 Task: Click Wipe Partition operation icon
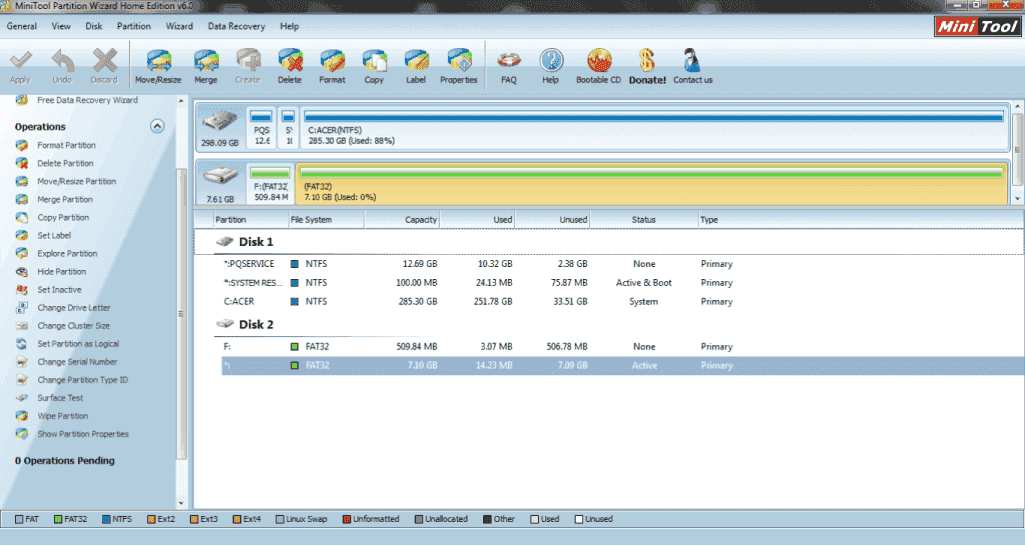(x=22, y=416)
